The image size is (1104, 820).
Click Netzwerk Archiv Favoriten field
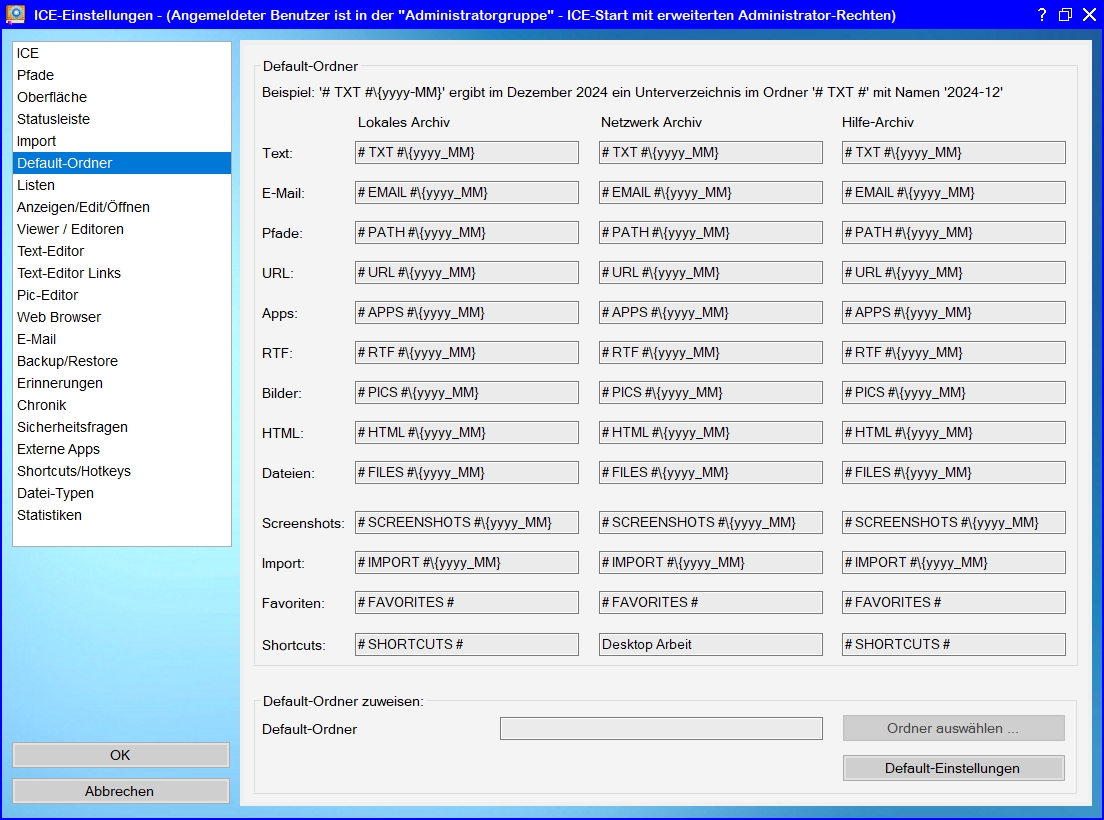point(710,603)
